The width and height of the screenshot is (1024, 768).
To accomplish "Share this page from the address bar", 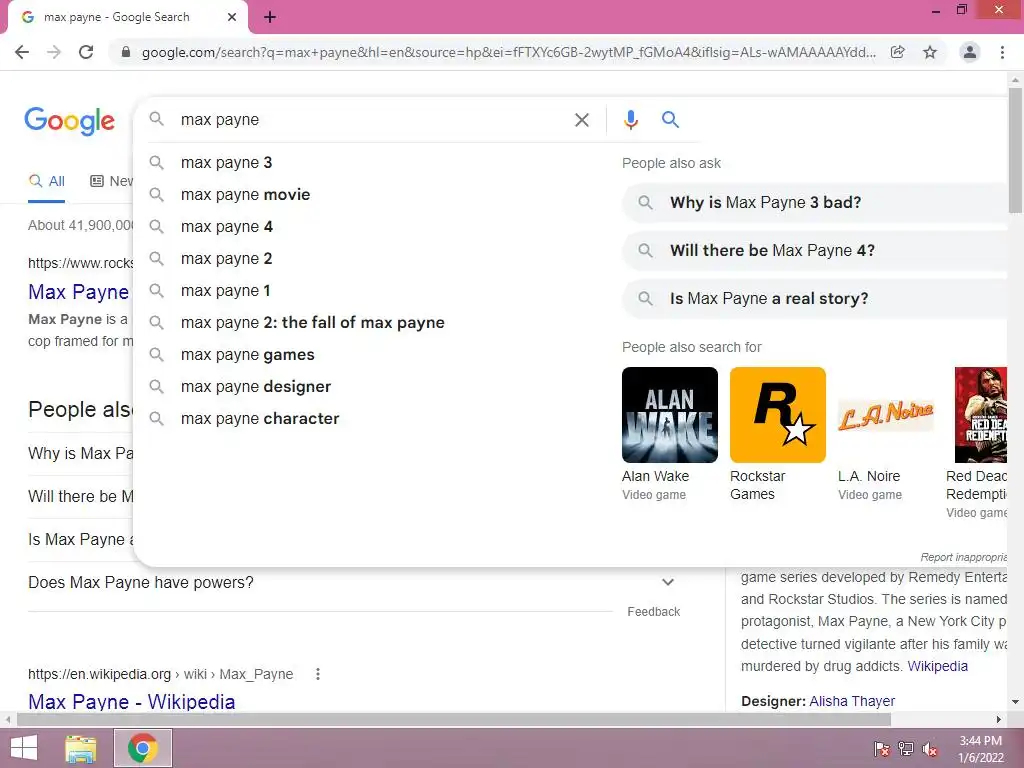I will point(898,52).
